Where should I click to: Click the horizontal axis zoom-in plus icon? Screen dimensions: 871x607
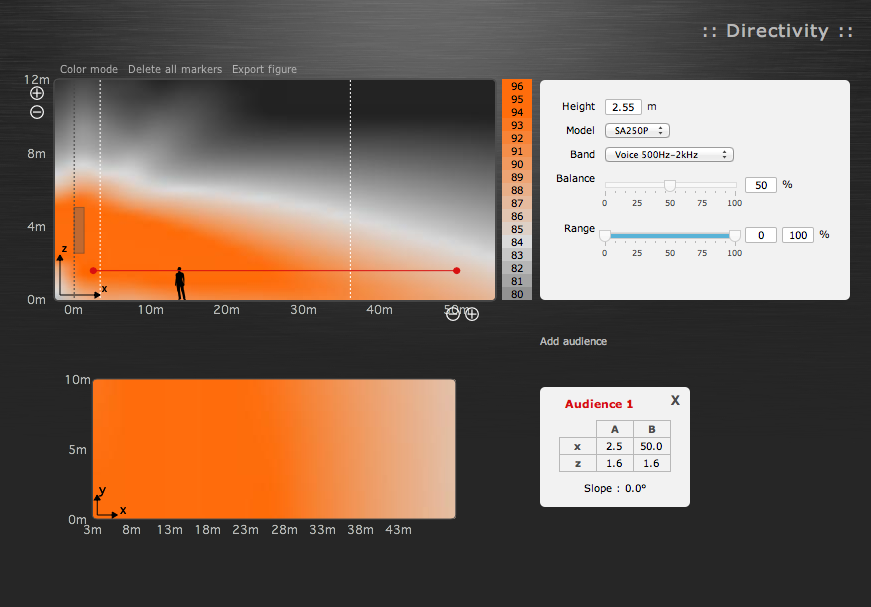[x=472, y=314]
